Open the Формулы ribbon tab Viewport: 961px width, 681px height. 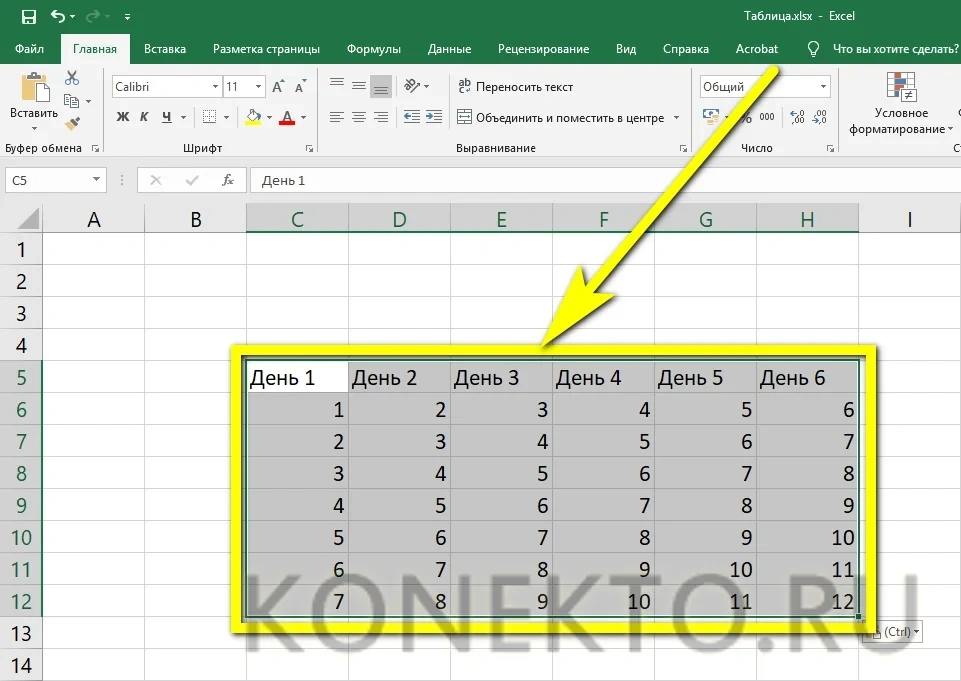point(373,48)
